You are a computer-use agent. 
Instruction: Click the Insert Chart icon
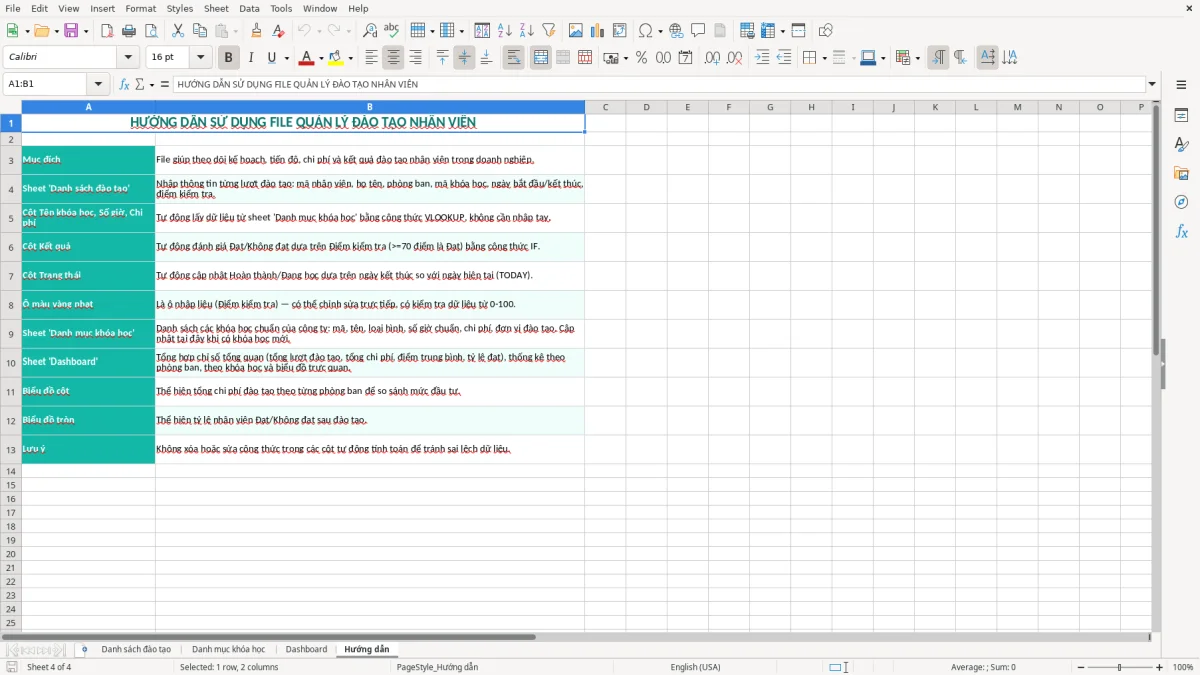tap(598, 31)
